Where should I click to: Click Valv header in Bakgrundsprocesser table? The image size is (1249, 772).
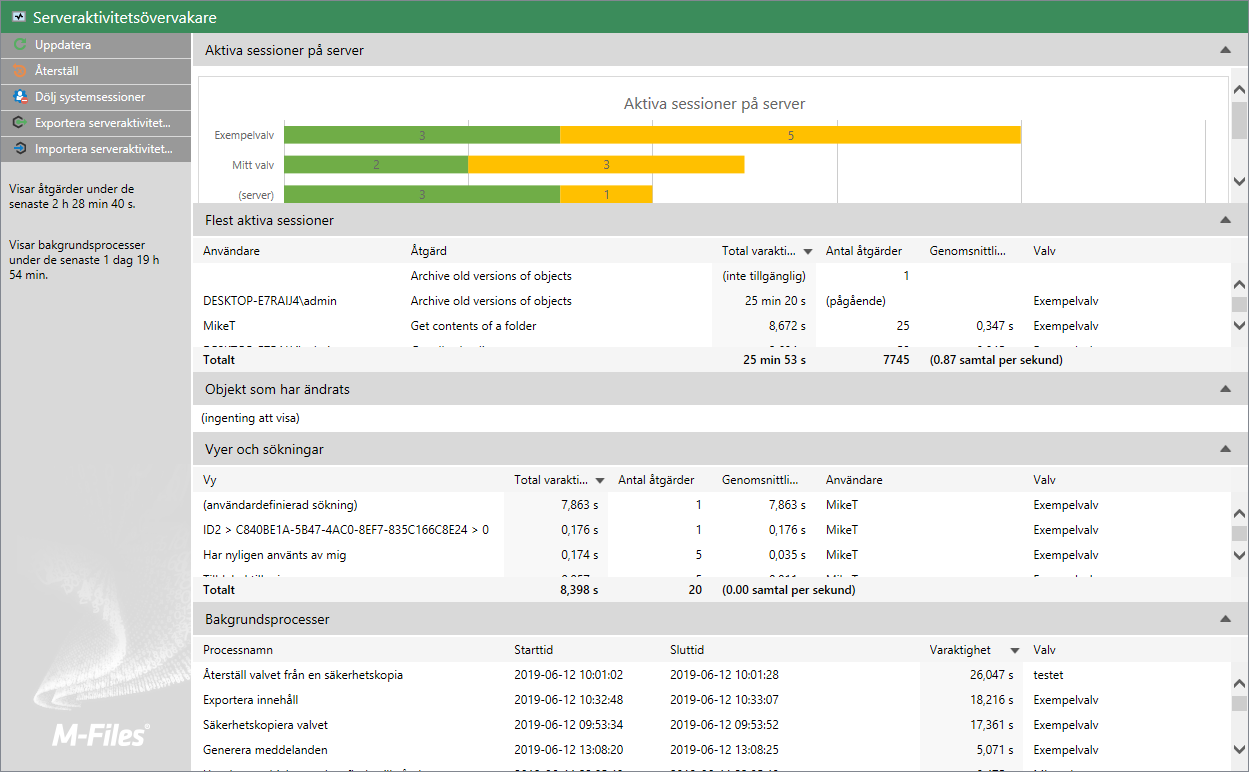pos(1044,650)
